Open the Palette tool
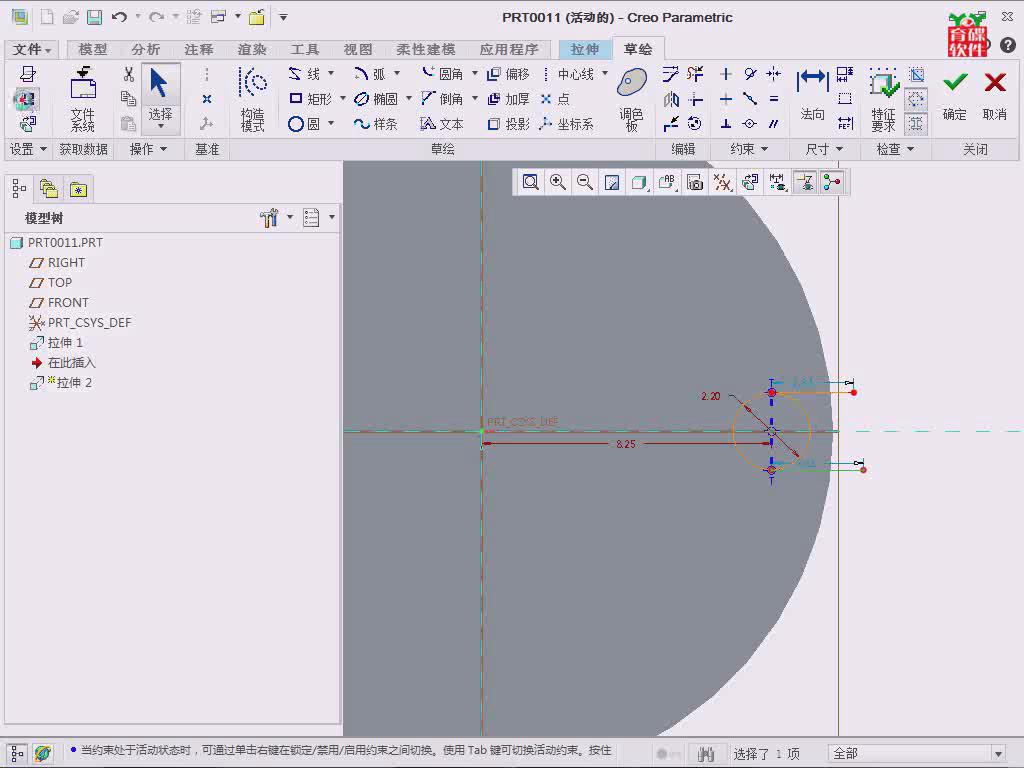The width and height of the screenshot is (1024, 768). click(x=632, y=99)
